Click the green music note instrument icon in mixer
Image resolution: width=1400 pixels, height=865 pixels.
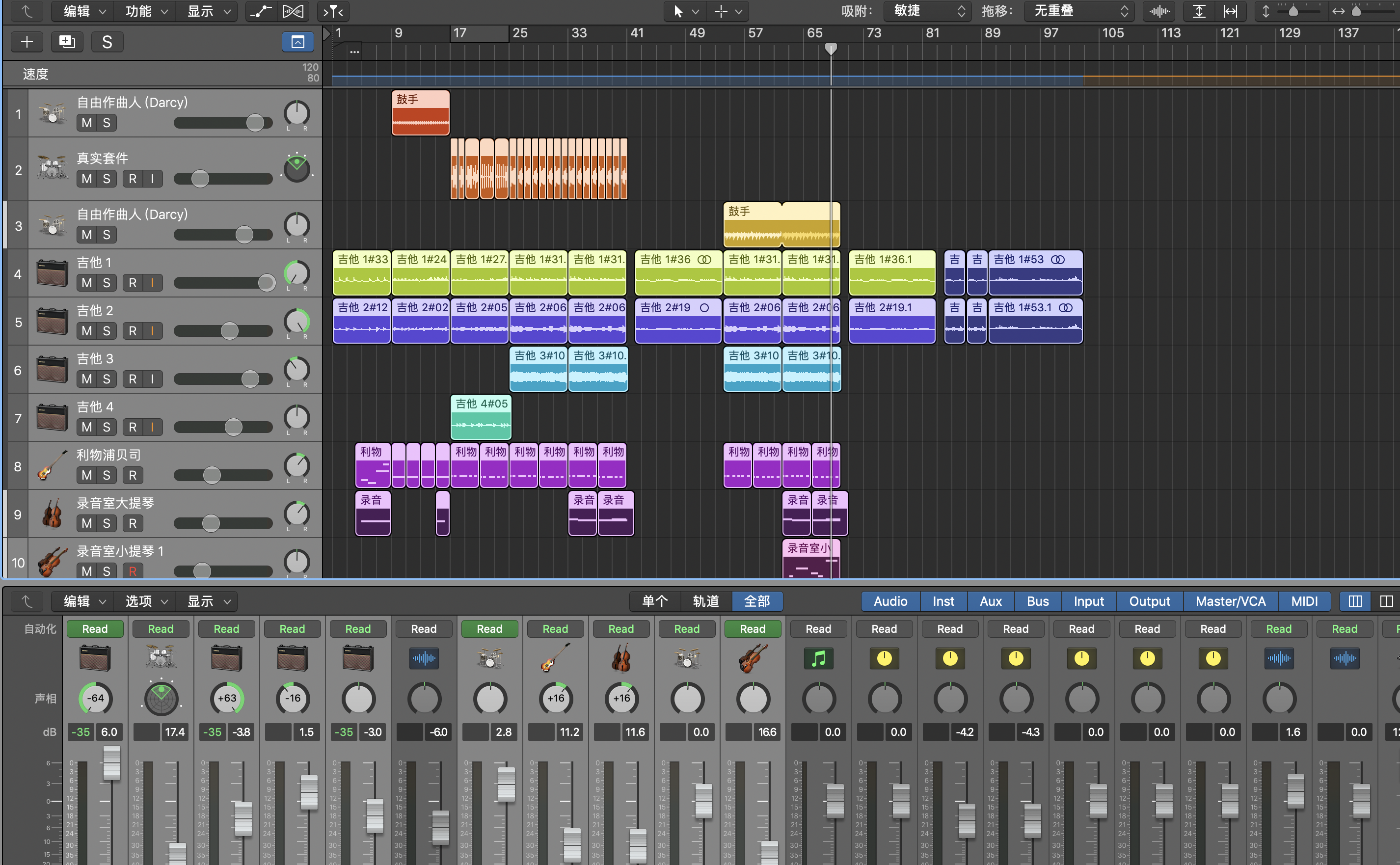[x=818, y=658]
